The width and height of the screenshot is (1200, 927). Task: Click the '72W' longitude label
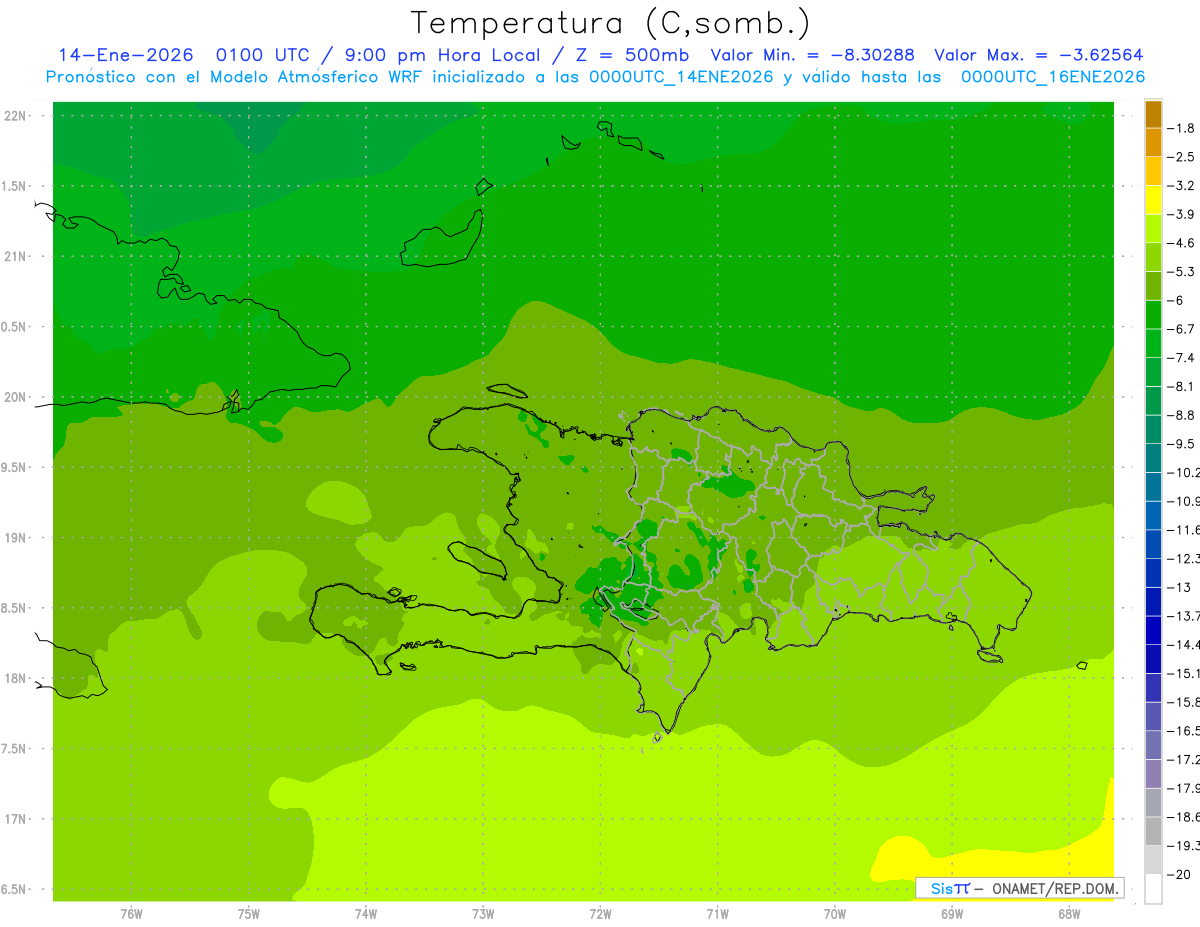pos(600,914)
